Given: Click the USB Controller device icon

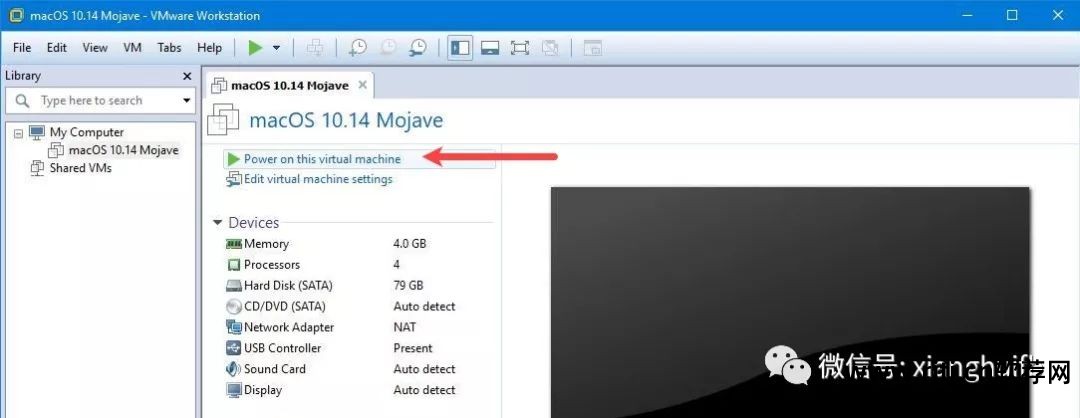Looking at the screenshot, I should 234,348.
